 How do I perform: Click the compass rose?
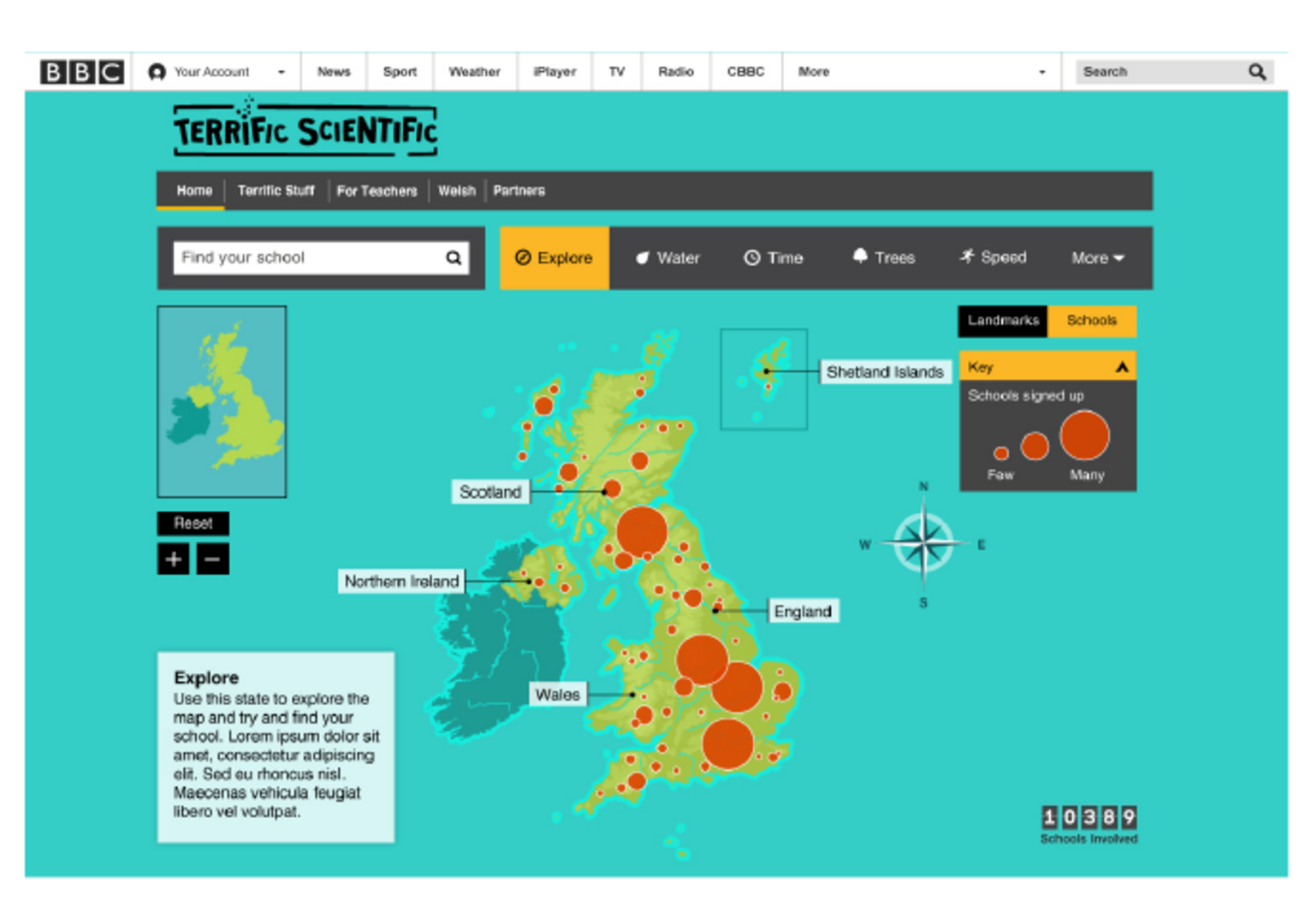click(x=923, y=543)
